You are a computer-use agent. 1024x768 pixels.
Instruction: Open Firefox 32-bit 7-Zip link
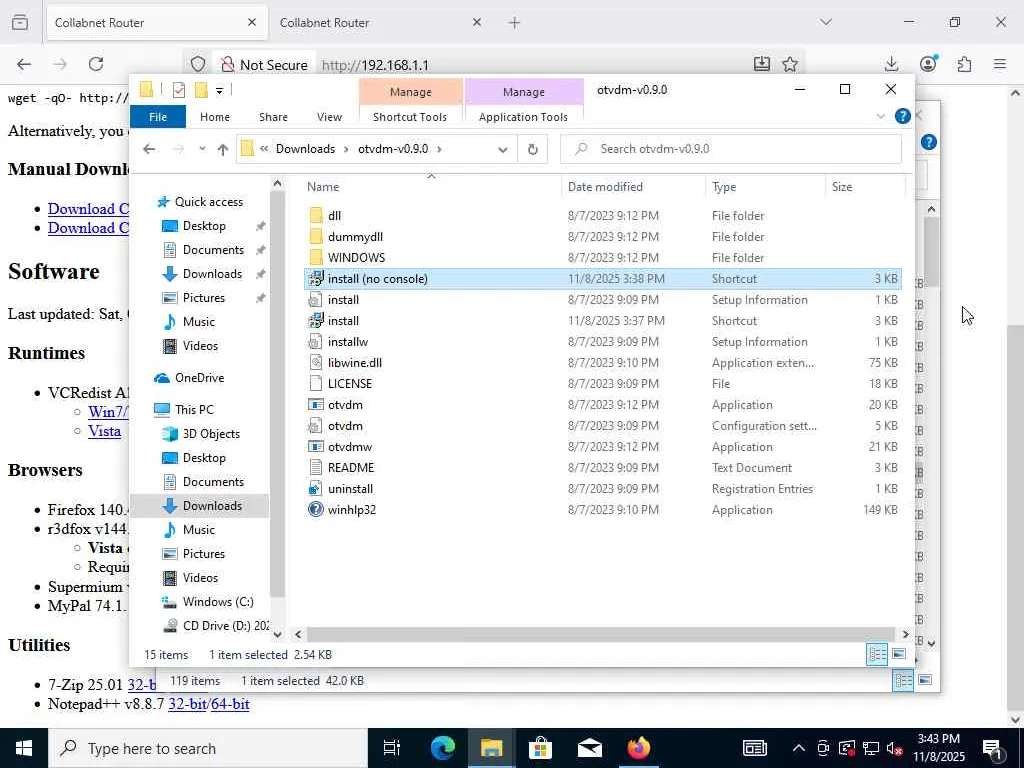coord(141,684)
